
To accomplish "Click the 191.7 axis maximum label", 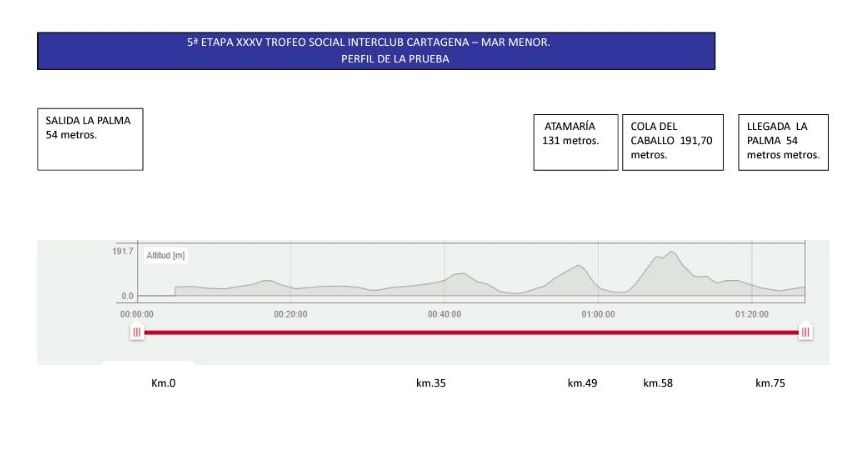I will (x=122, y=251).
